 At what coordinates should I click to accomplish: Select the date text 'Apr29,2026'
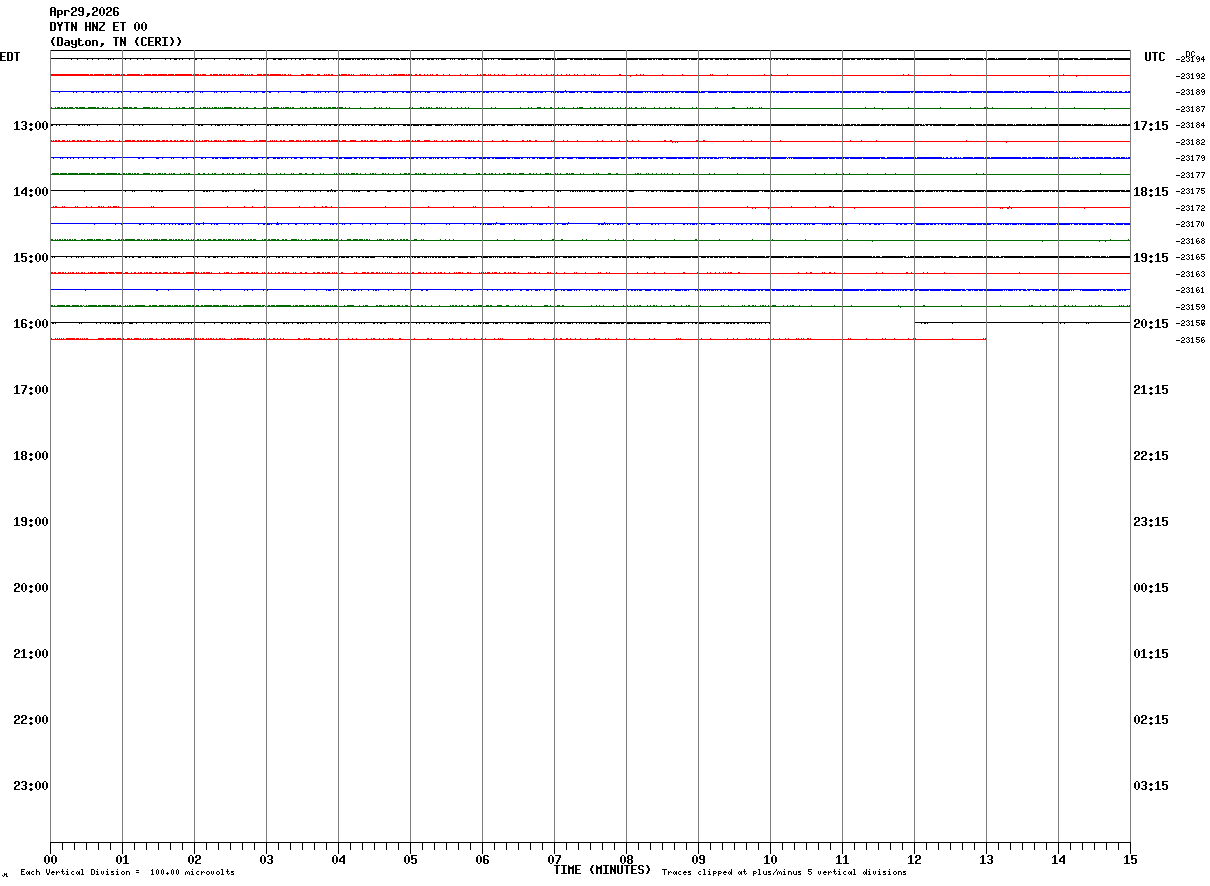[x=84, y=12]
